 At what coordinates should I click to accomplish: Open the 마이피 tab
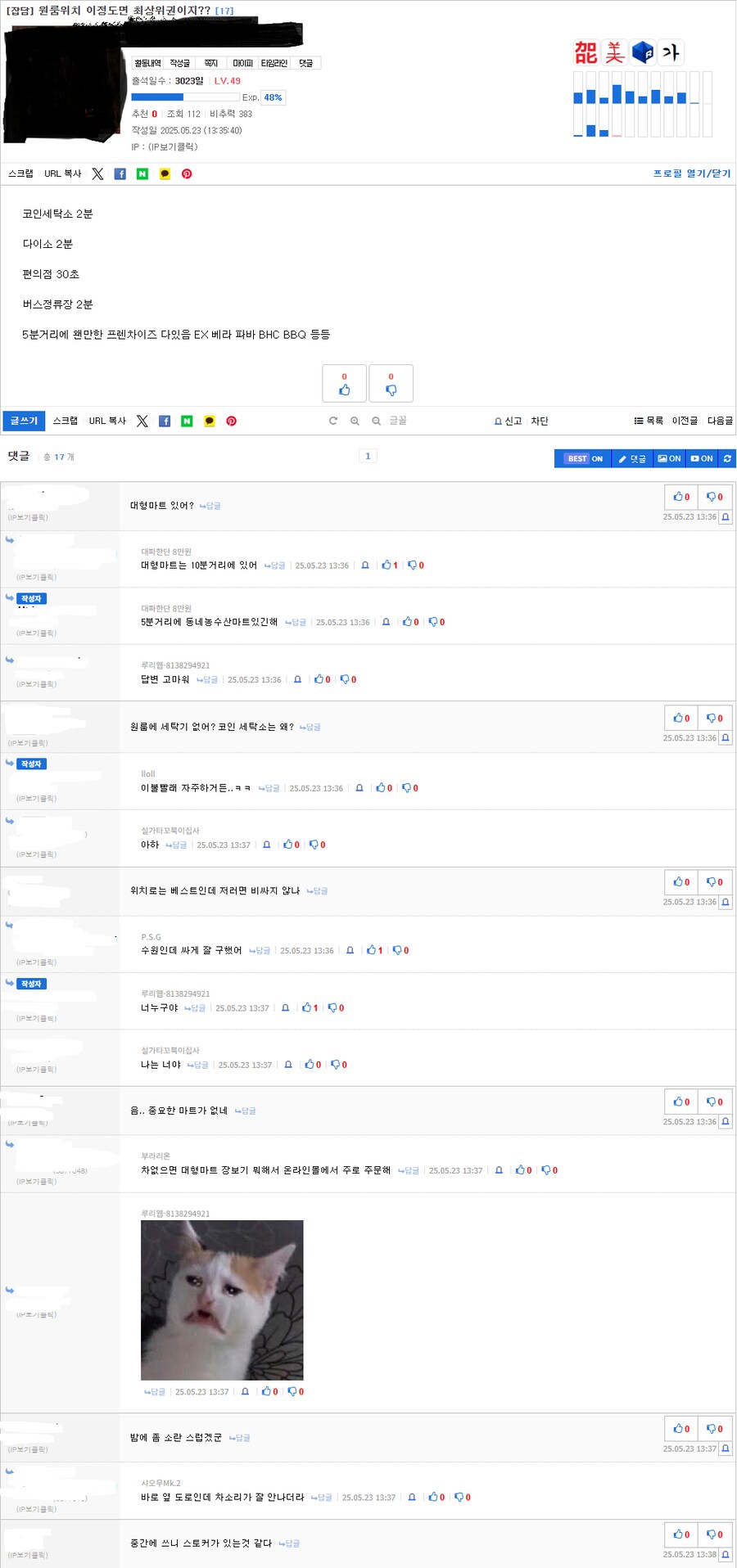pyautogui.click(x=242, y=63)
